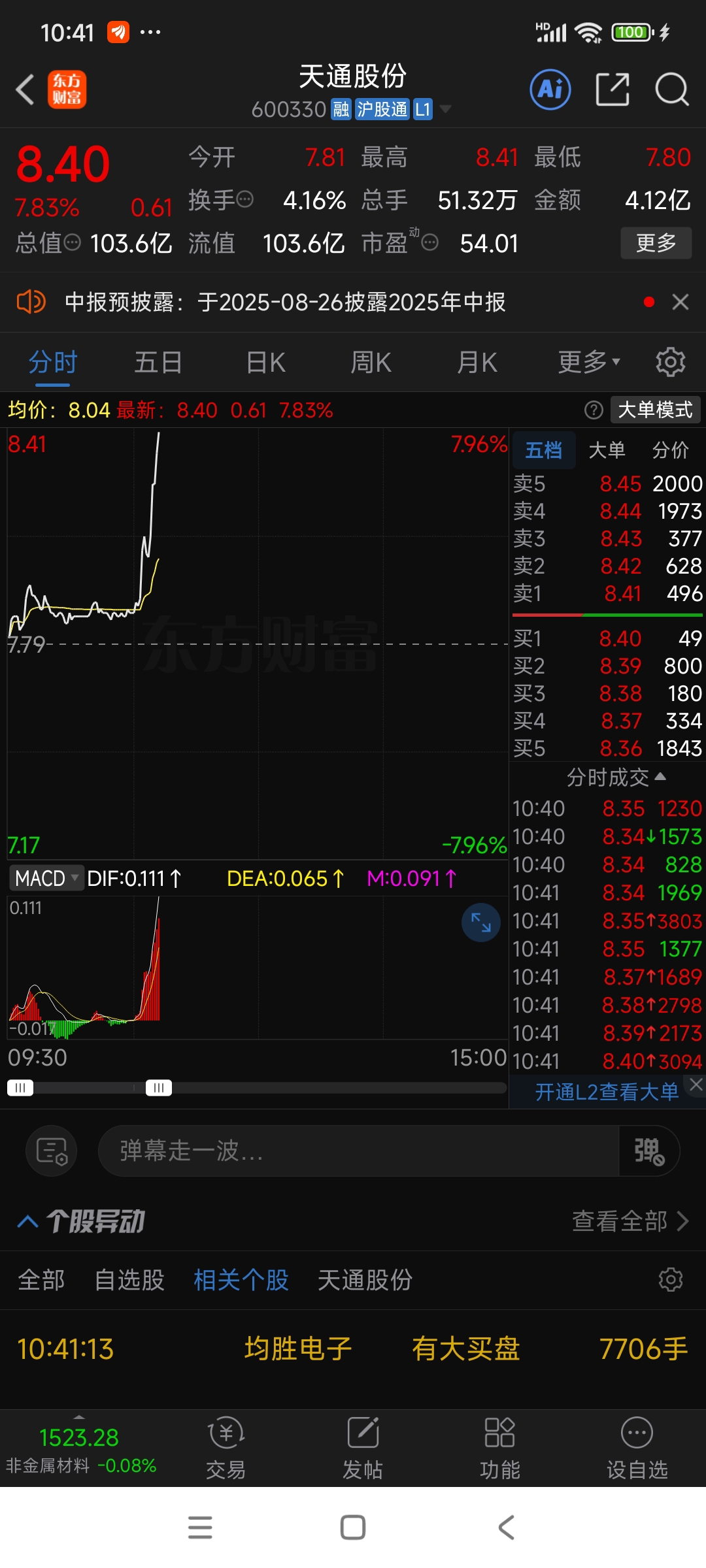This screenshot has width=706, height=1568.
Task: Open the MACD indicator dropdown
Action: coord(46,878)
